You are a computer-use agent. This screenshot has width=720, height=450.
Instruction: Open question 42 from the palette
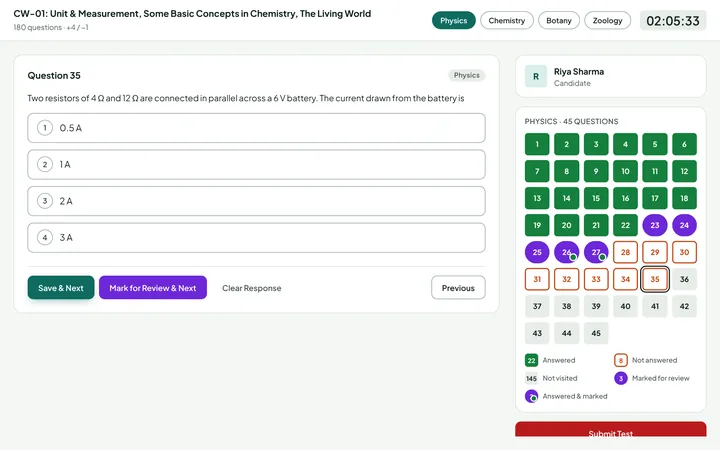(684, 306)
